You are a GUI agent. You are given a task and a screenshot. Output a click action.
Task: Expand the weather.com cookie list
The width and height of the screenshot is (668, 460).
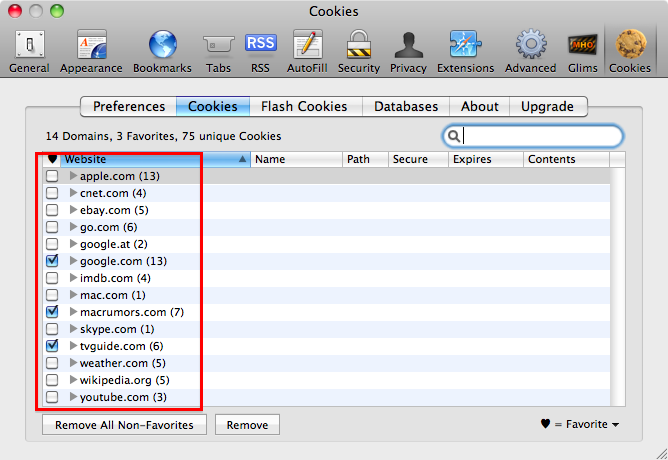point(73,363)
